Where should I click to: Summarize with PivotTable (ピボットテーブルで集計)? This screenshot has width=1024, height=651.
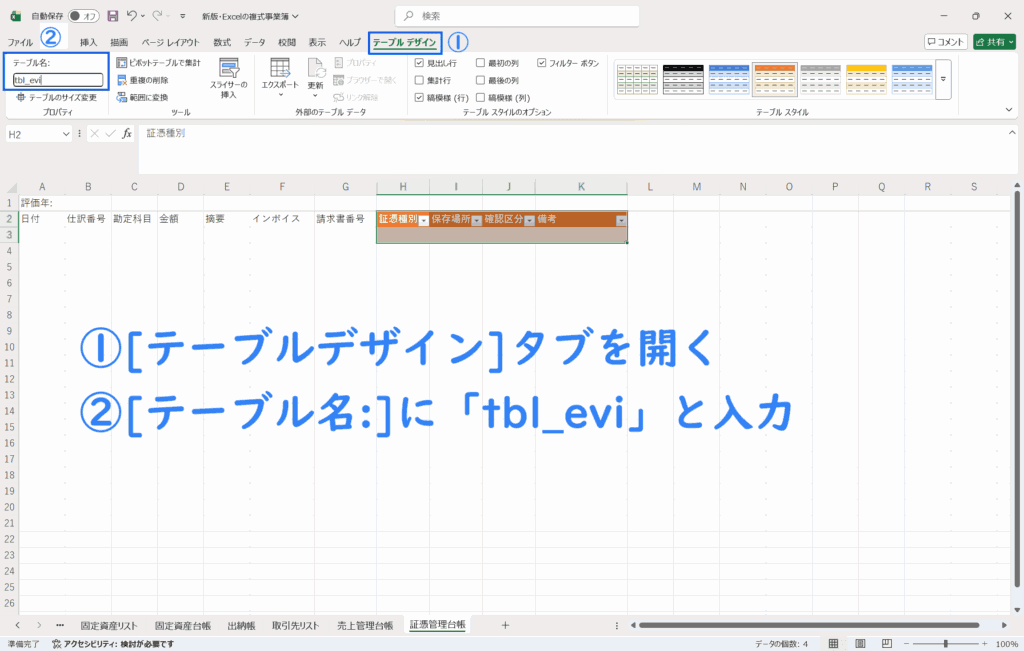[x=158, y=63]
